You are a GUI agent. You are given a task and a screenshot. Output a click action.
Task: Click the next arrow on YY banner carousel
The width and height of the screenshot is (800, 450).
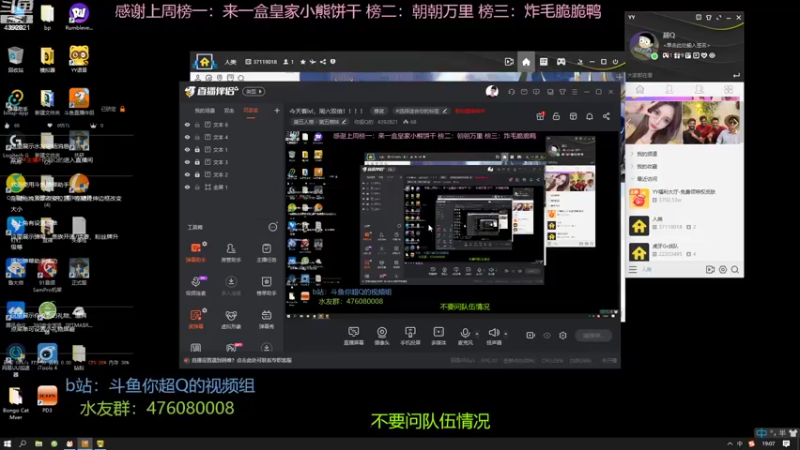[735, 122]
